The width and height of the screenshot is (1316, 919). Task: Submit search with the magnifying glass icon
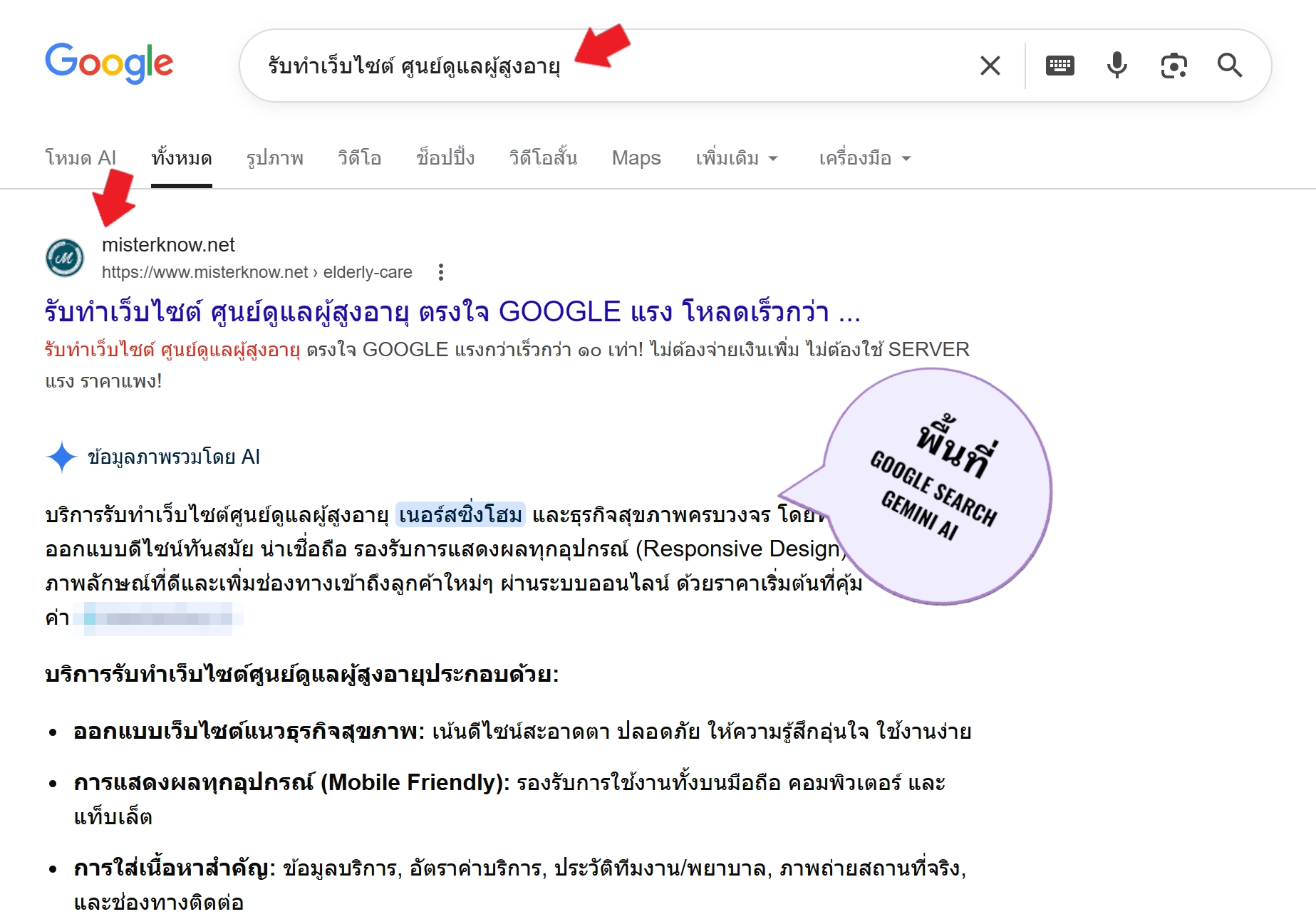pyautogui.click(x=1230, y=66)
